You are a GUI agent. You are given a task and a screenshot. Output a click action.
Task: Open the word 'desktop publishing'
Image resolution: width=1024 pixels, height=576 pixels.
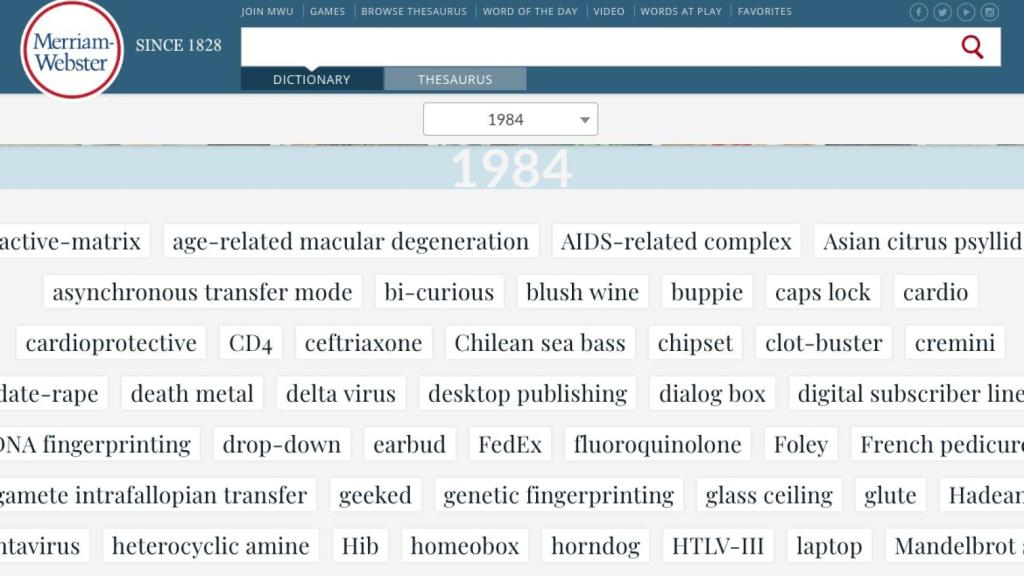pyautogui.click(x=527, y=393)
